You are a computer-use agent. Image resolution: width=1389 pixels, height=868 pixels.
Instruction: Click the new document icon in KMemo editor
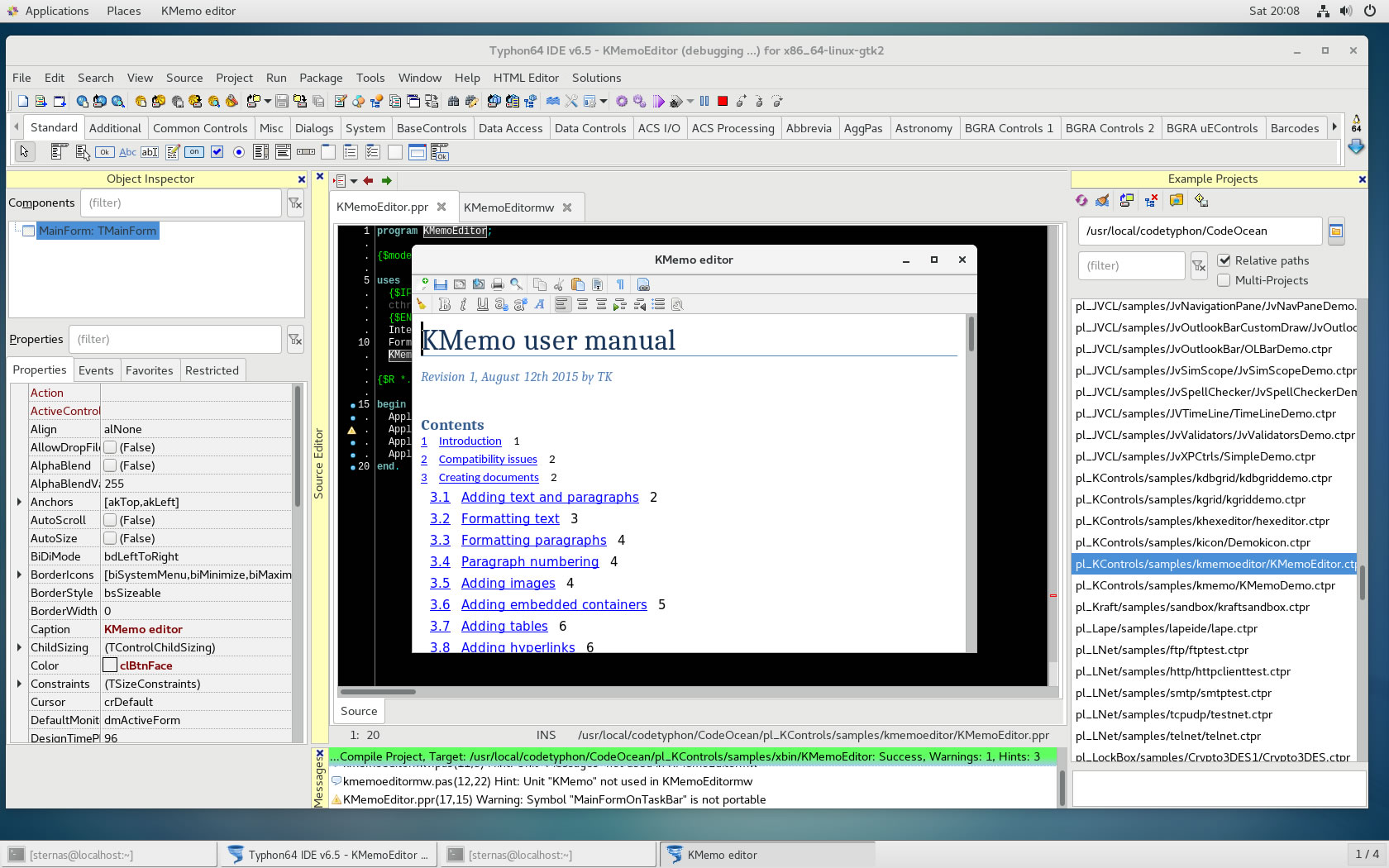[423, 284]
